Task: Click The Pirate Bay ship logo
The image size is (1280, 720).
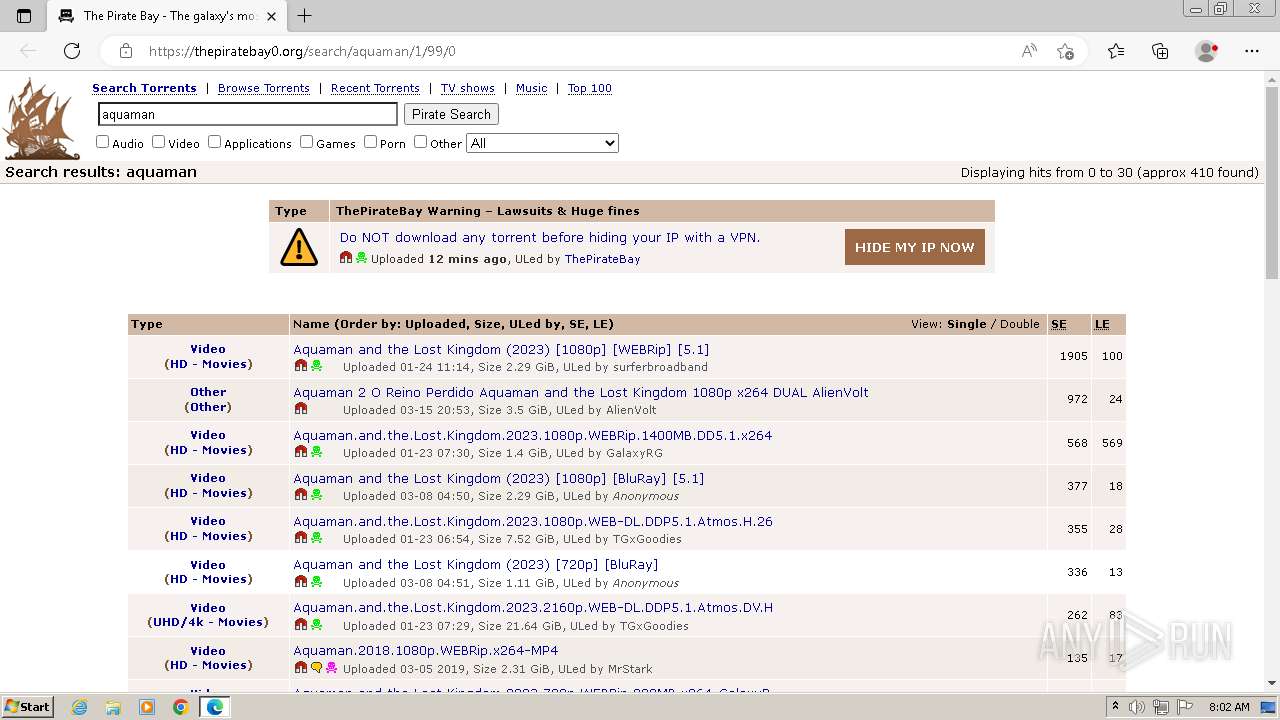Action: point(41,119)
